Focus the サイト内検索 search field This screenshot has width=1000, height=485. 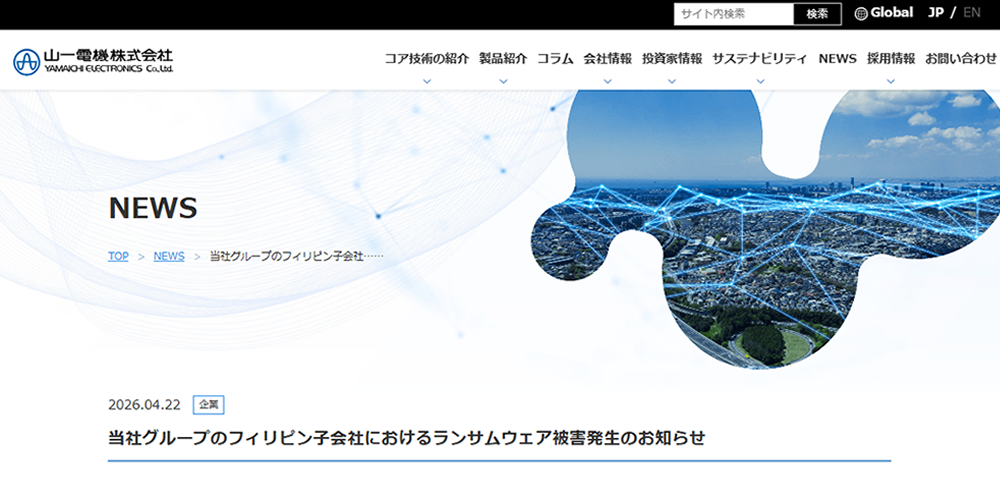click(x=733, y=14)
